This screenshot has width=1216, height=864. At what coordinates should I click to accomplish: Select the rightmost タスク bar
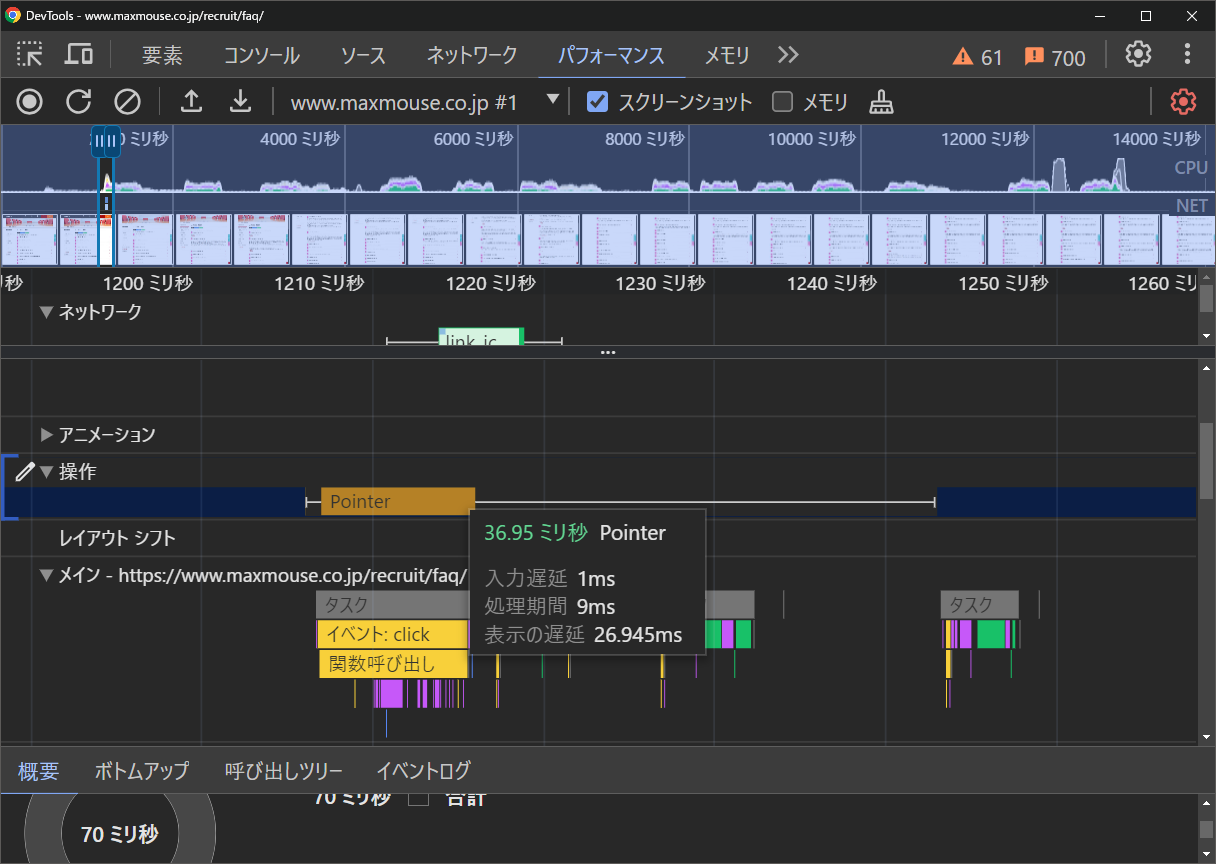[x=979, y=604]
